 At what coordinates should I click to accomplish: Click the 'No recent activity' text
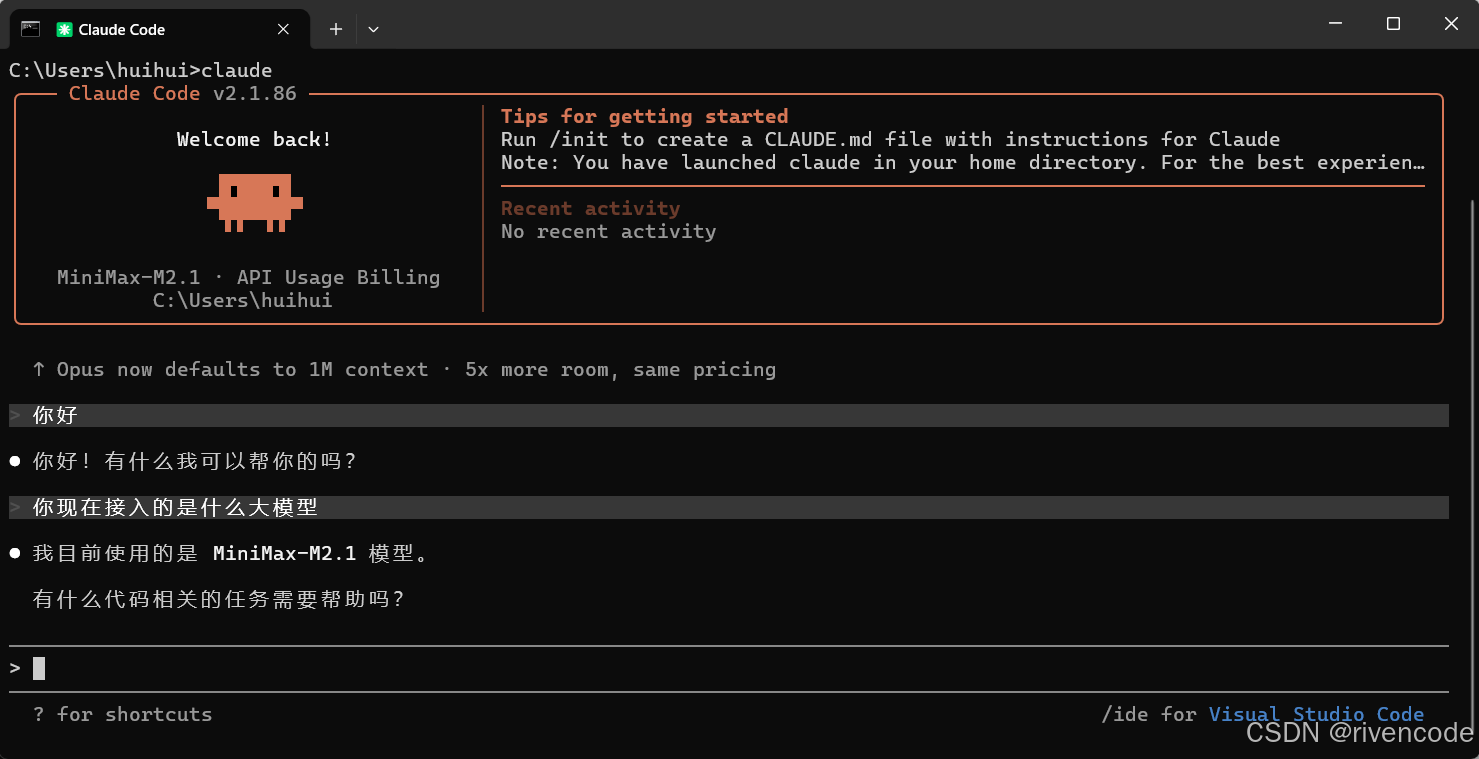[x=608, y=231]
